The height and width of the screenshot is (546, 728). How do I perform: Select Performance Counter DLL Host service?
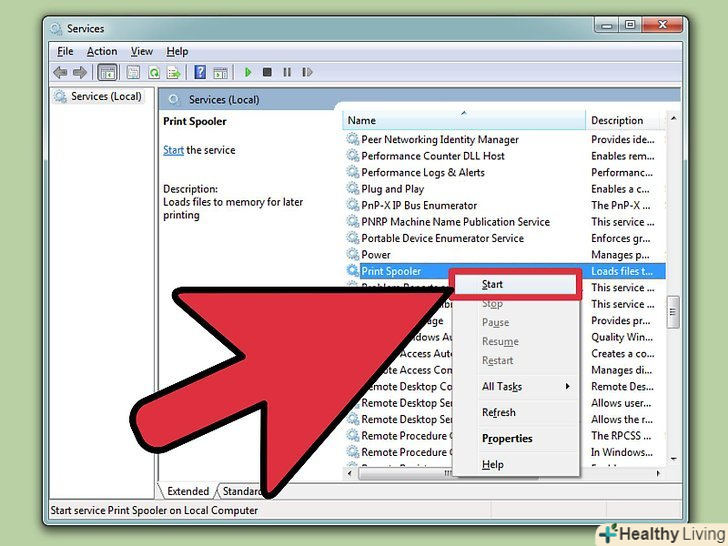433,156
